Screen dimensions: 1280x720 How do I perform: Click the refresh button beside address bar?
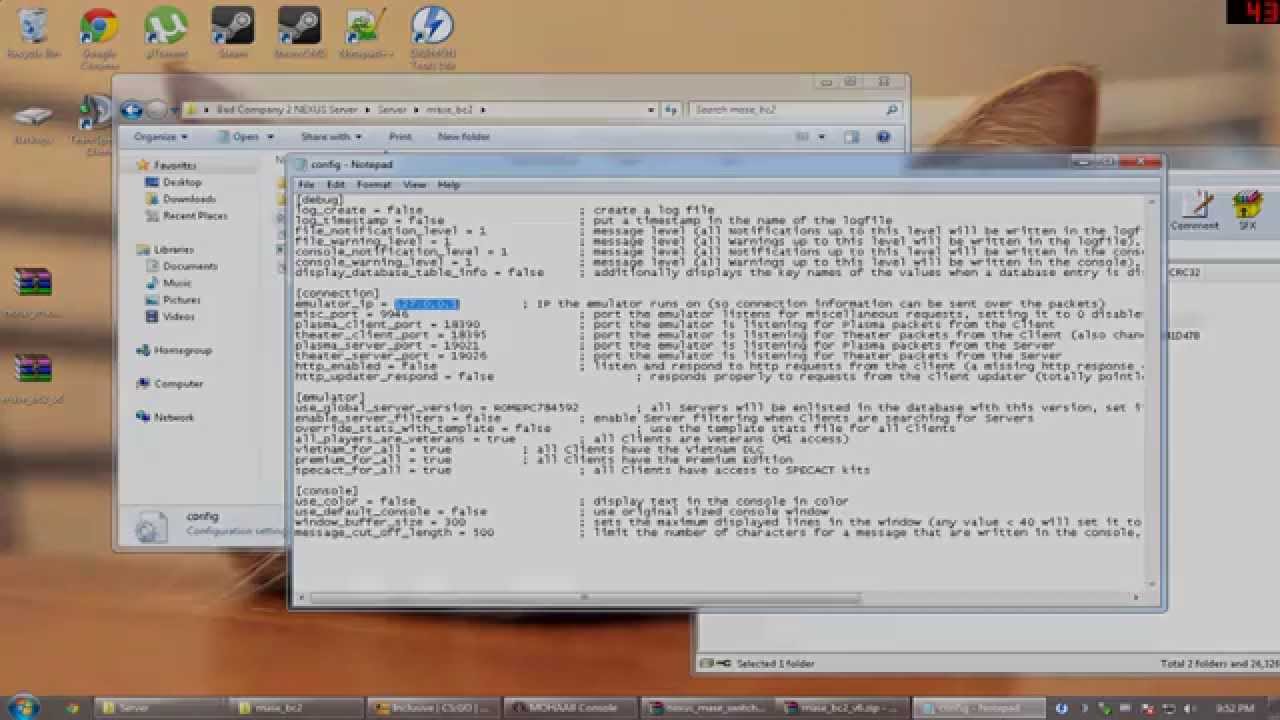[x=671, y=110]
